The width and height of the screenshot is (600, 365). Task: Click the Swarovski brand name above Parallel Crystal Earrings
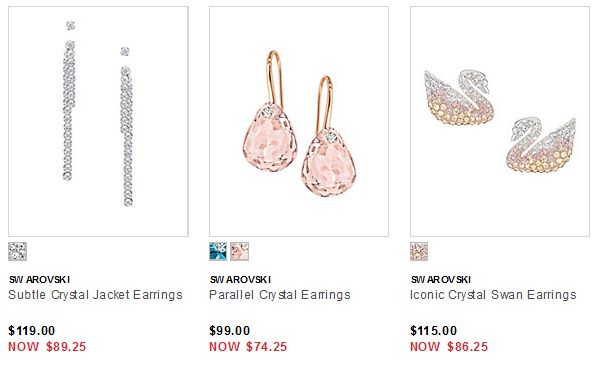(240, 280)
